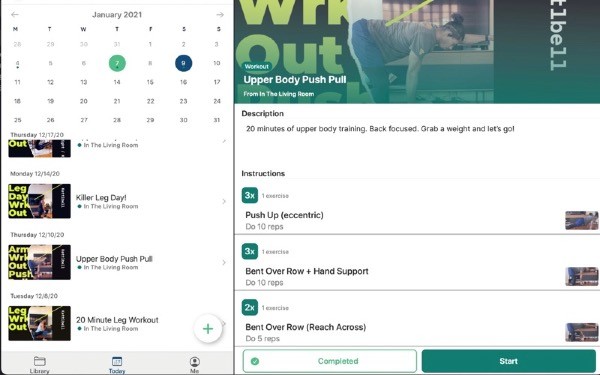The image size is (600, 375).
Task: Click the Monday 12/14/20 date header
Action: tap(35, 174)
